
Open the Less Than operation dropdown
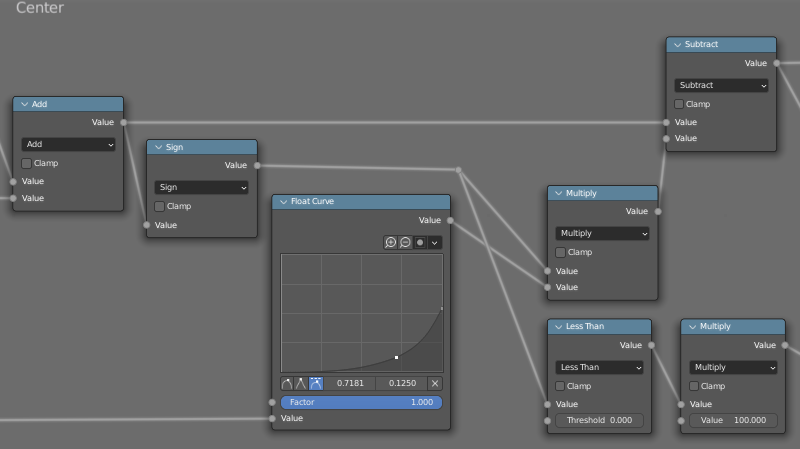[x=600, y=367]
